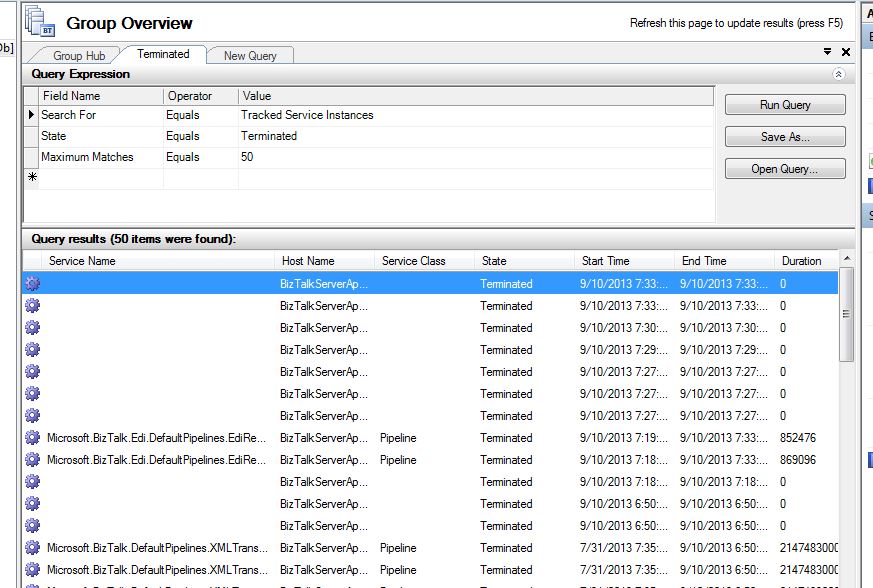The image size is (873, 588).
Task: Click Equals operator in Maximum Matches row
Action: tap(201, 157)
